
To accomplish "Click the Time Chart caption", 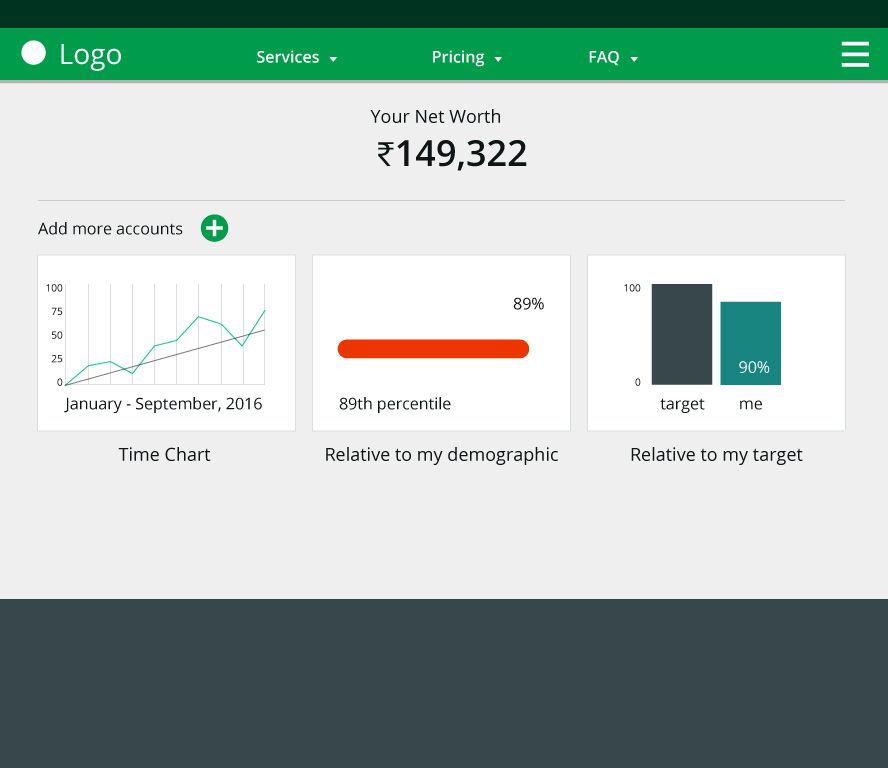I will coord(164,454).
